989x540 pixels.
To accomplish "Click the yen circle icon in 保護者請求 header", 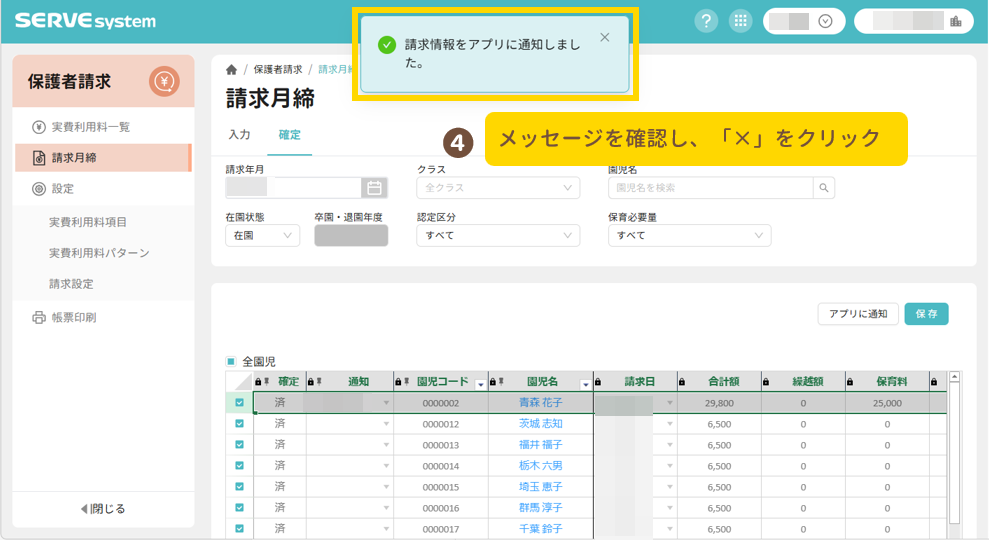I will (x=164, y=81).
